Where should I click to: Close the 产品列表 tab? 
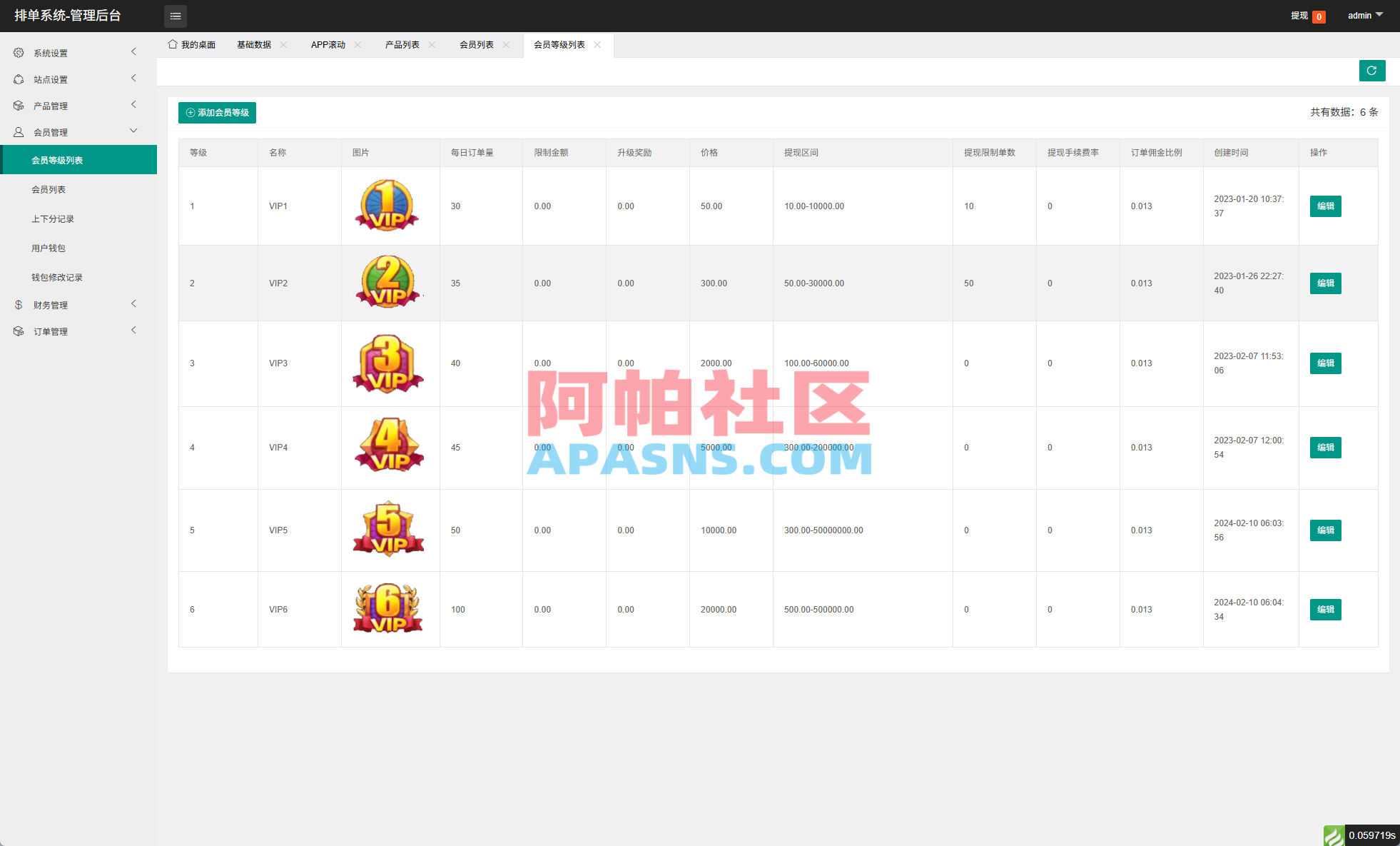pos(432,44)
